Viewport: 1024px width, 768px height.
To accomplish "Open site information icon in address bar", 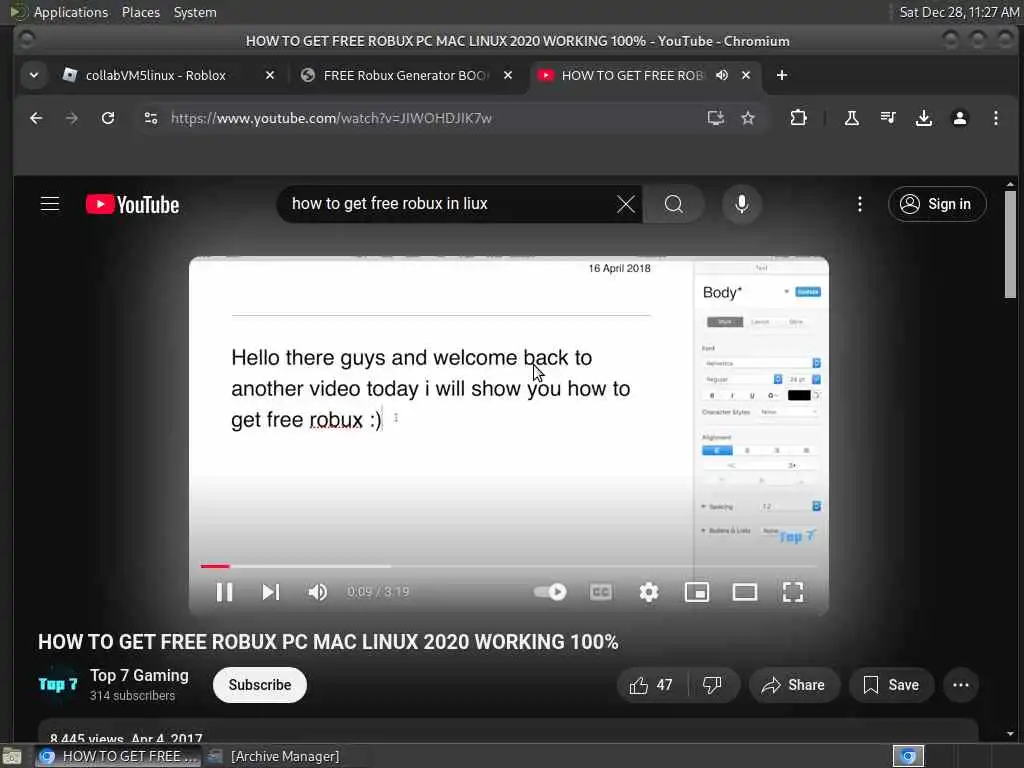I will coord(151,118).
